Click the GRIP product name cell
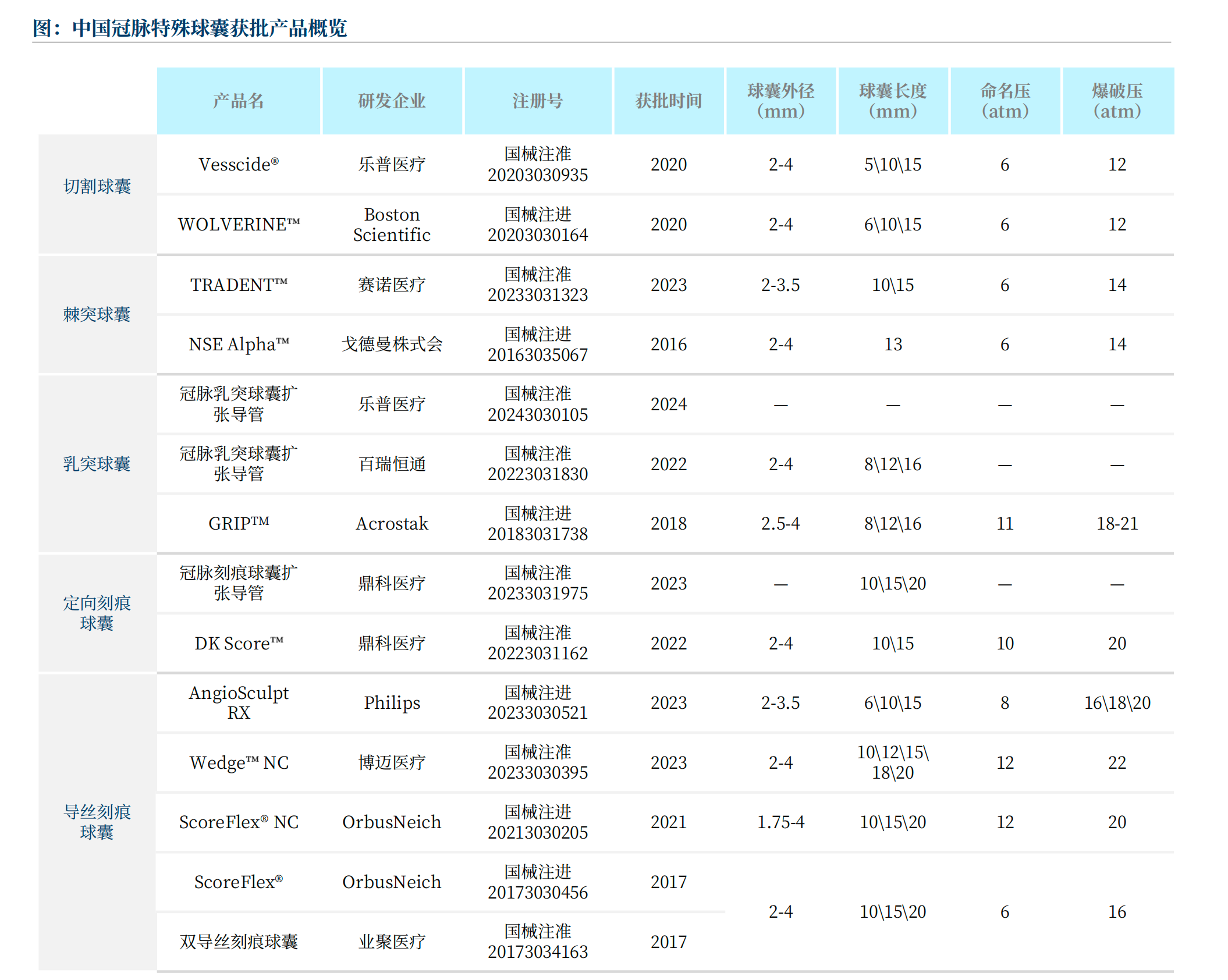 [238, 523]
